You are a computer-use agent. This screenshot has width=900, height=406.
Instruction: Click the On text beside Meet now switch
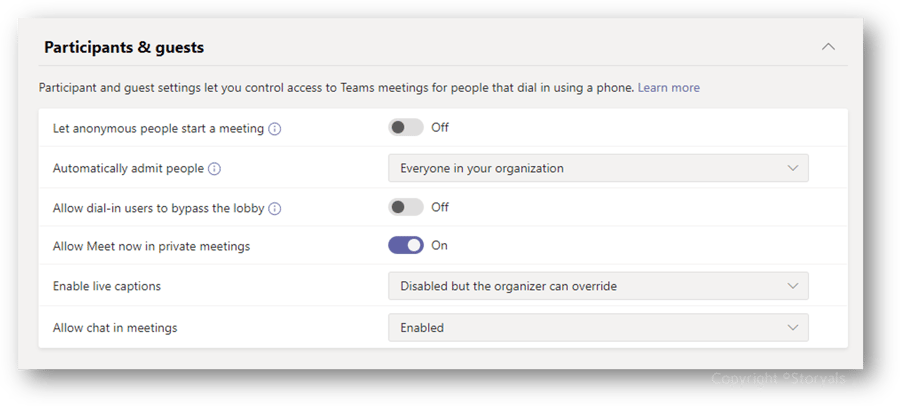coord(439,246)
